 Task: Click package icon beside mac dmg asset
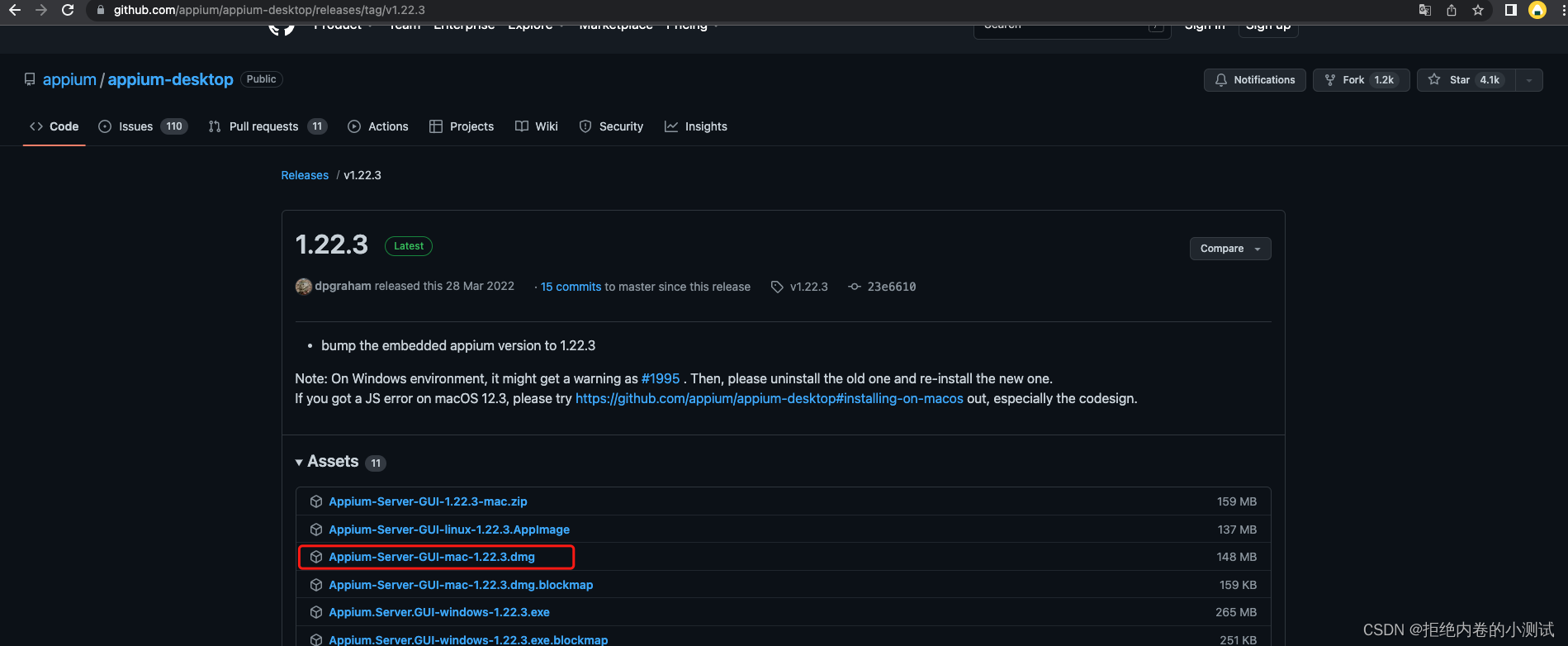316,557
